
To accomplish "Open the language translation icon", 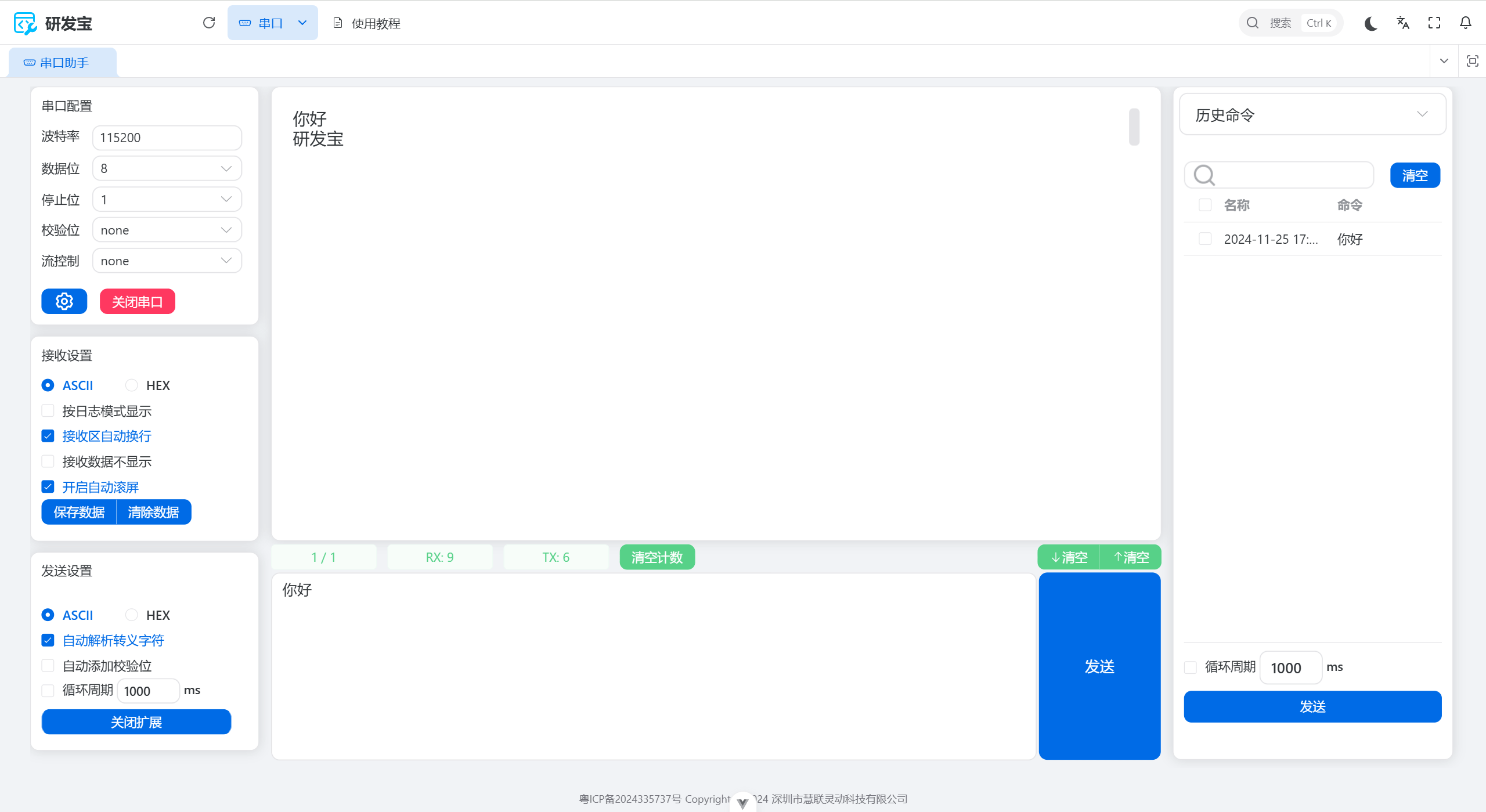I will click(1403, 23).
